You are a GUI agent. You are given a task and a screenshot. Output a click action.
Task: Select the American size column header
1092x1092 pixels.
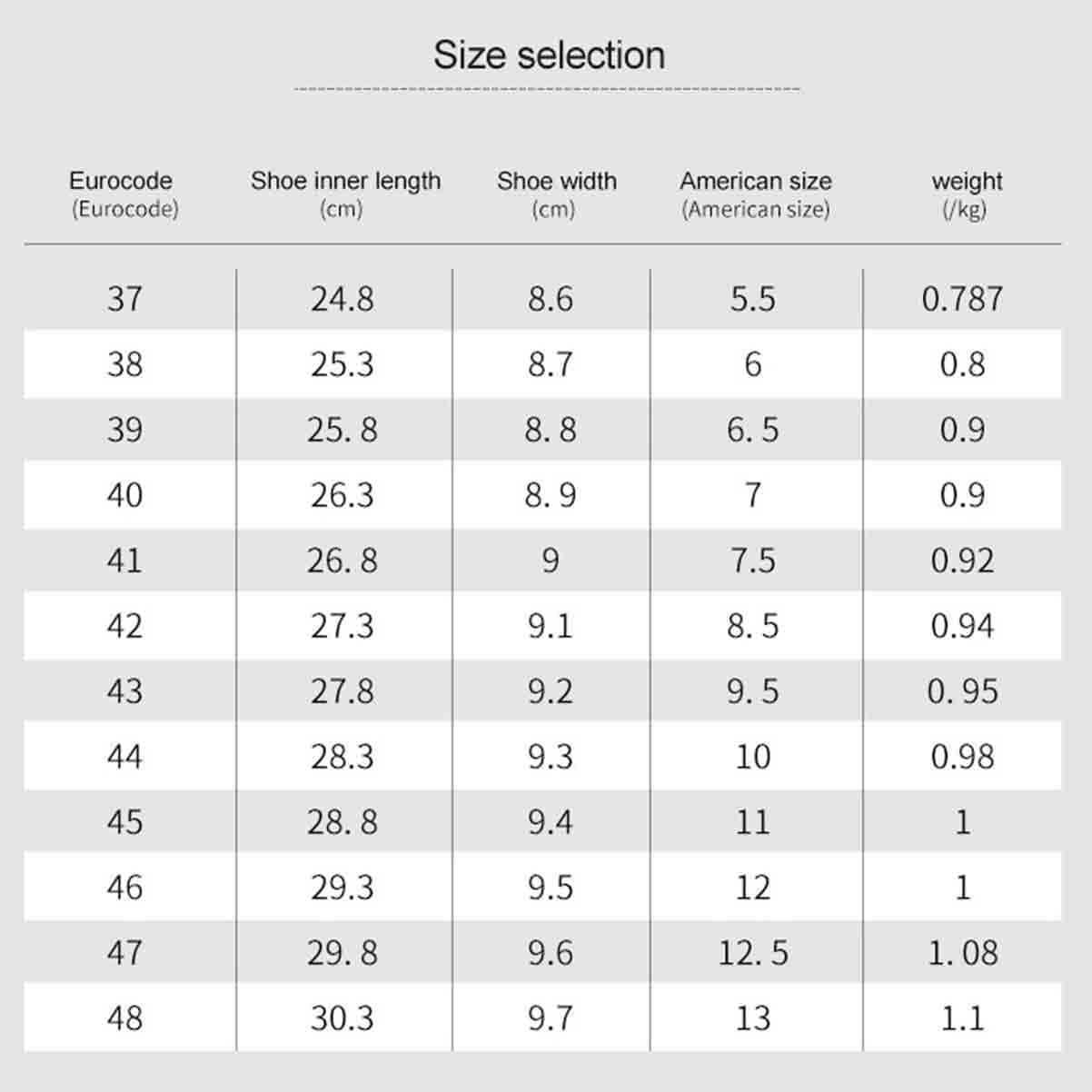tap(756, 194)
